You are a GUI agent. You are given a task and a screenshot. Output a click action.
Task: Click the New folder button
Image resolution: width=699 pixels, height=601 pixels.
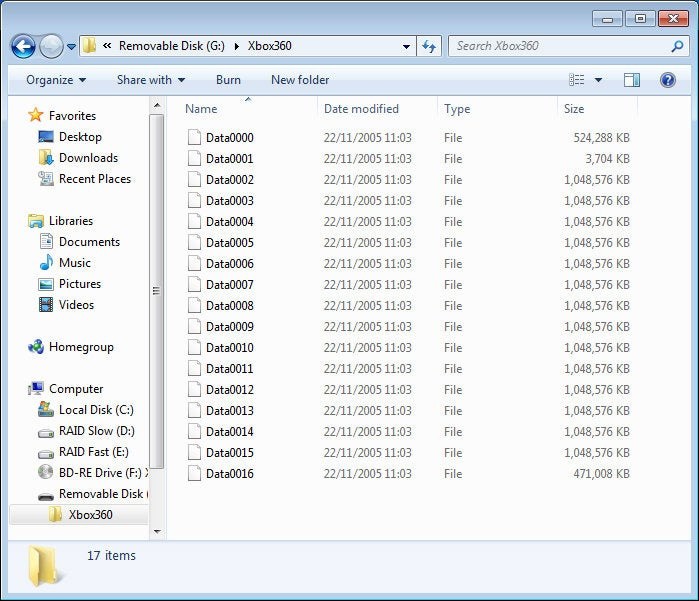pyautogui.click(x=300, y=80)
